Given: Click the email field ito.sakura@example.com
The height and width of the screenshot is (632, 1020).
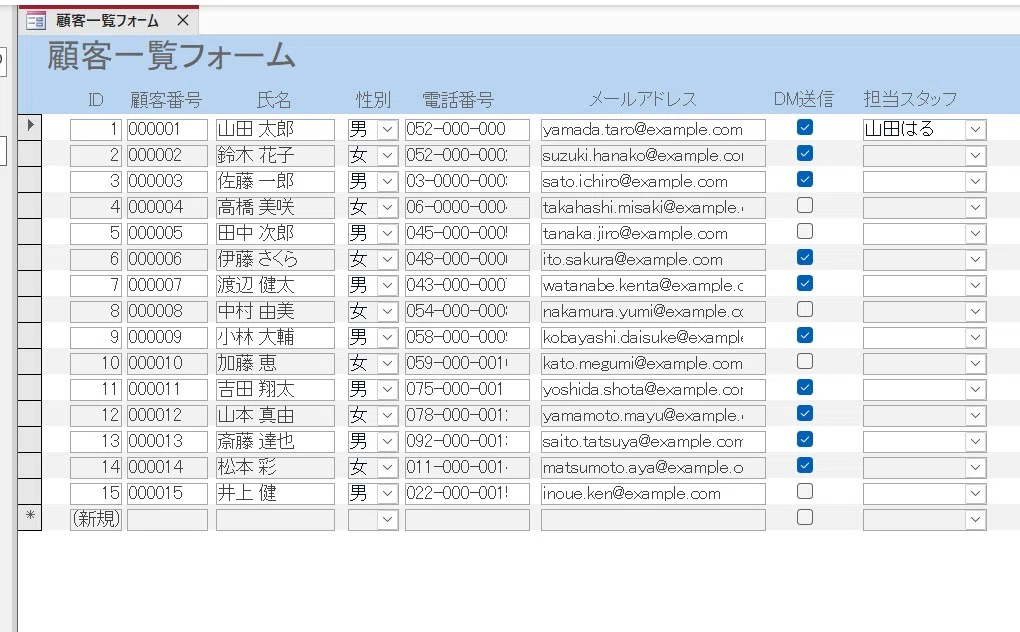Looking at the screenshot, I should pos(653,259).
